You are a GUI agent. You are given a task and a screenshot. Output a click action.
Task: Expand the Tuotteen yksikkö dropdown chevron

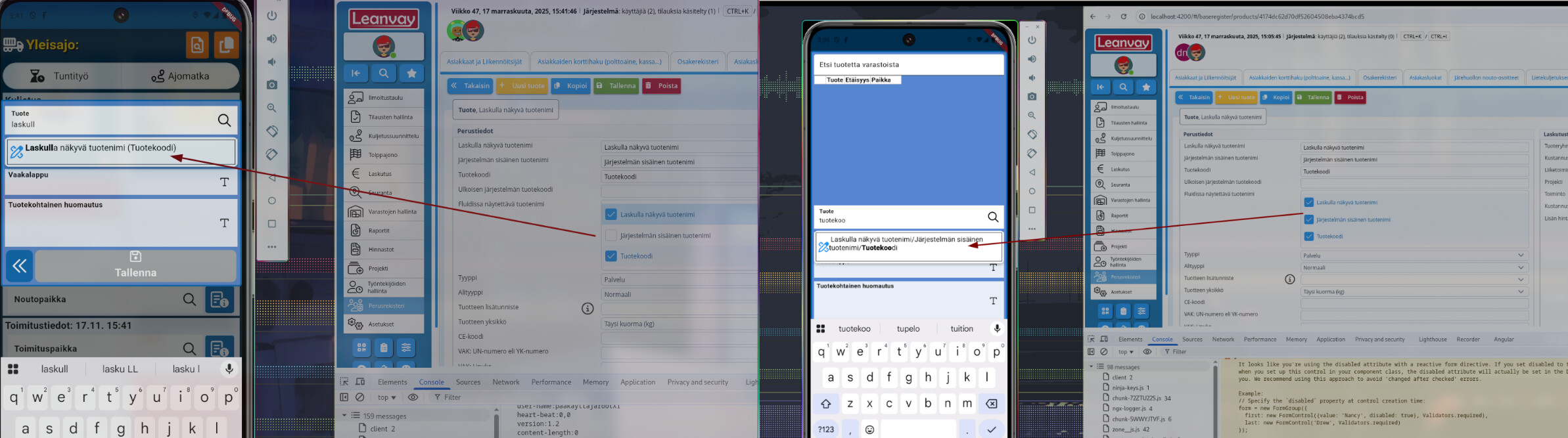tap(1520, 292)
